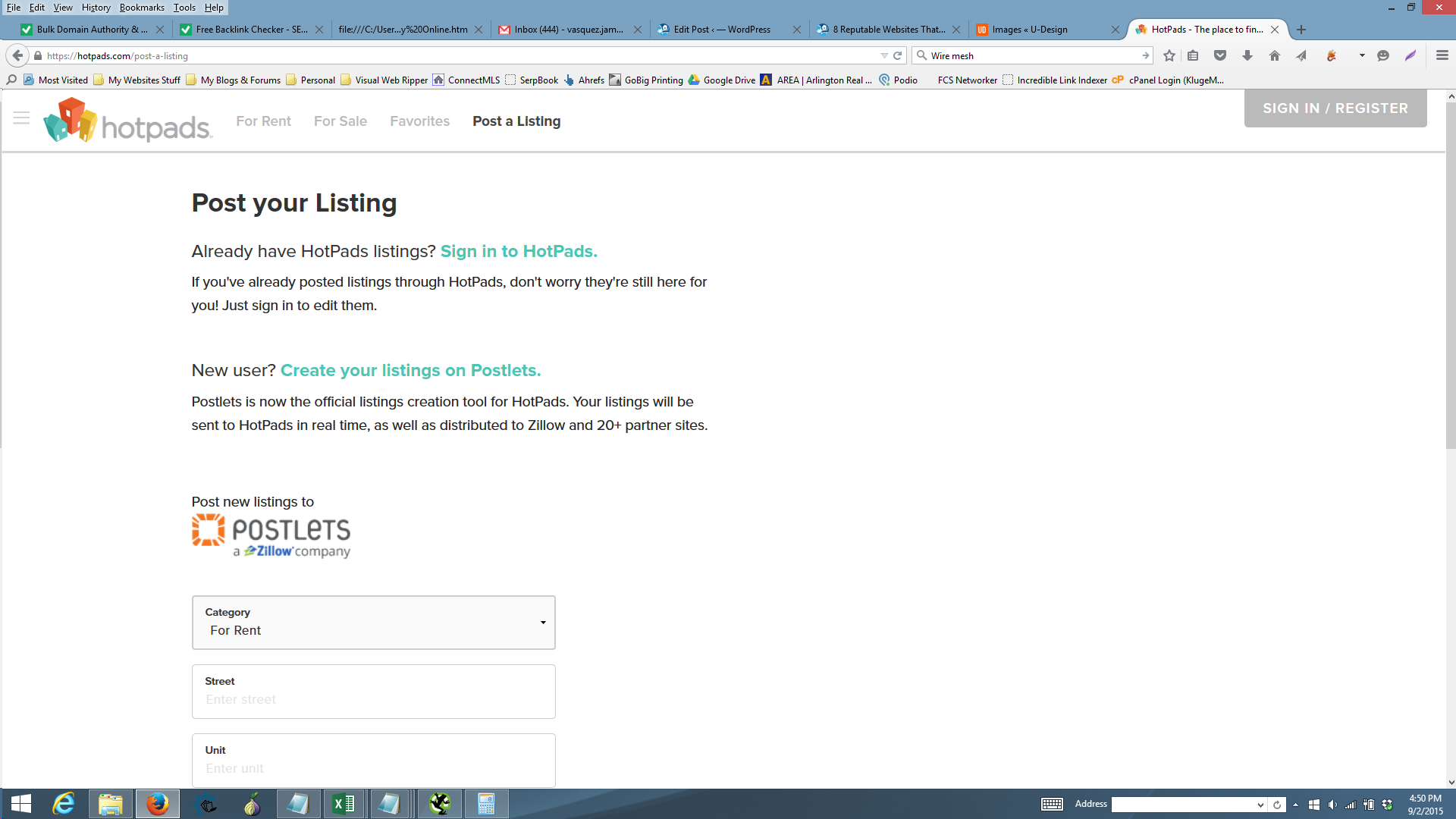Click the Postlets logo
The image size is (1456, 819).
click(271, 535)
